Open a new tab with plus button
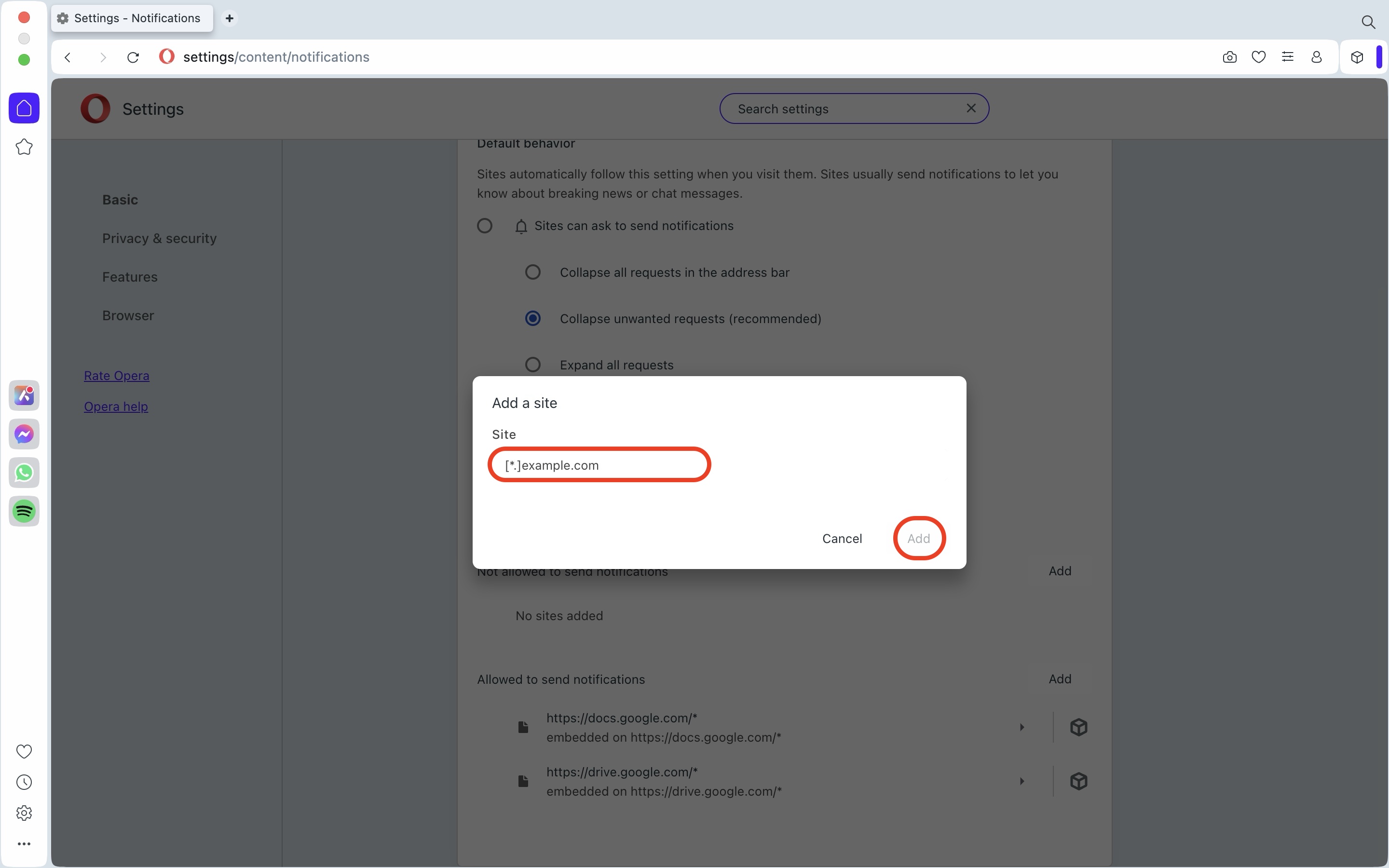 (x=230, y=18)
